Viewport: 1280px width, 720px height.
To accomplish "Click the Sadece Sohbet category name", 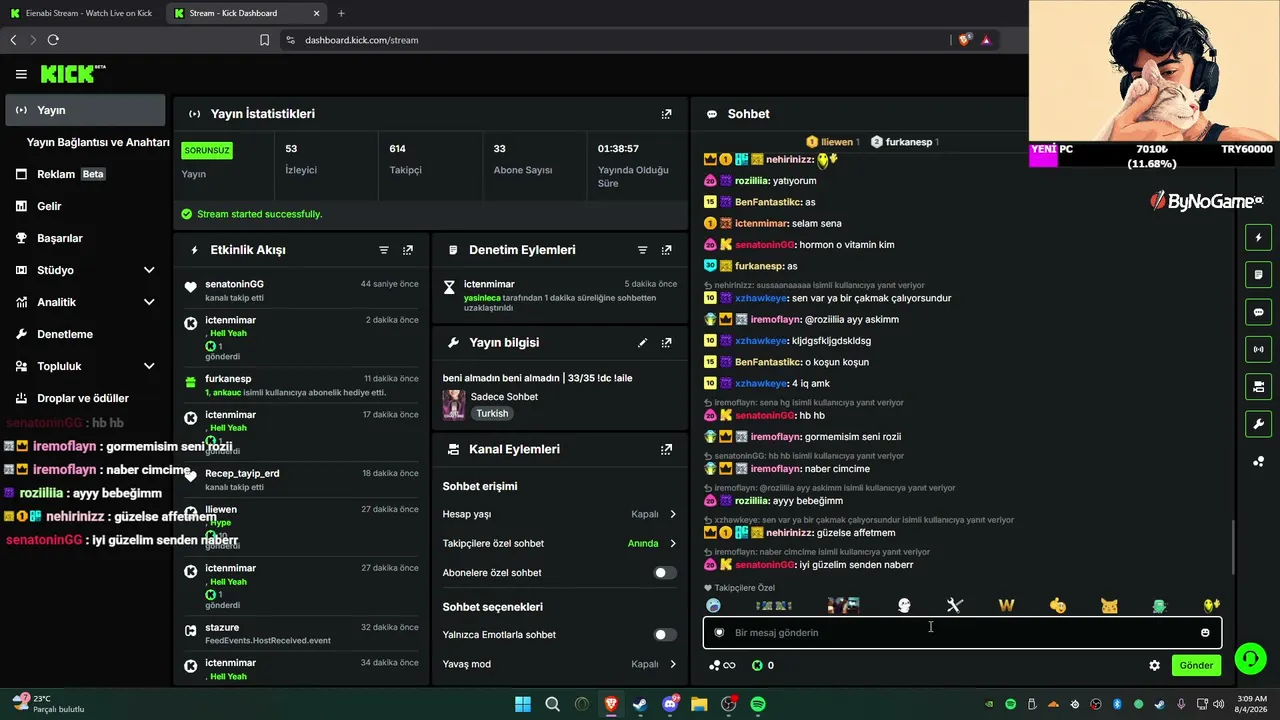I will coord(504,397).
